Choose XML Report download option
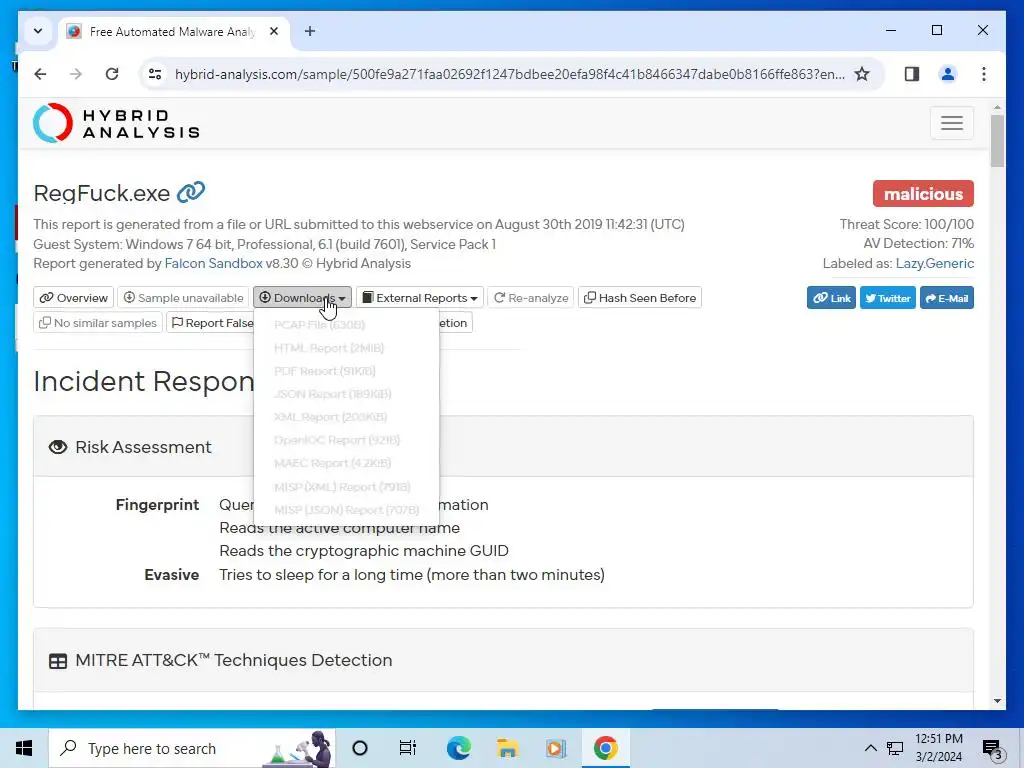The image size is (1024, 768). (330, 417)
